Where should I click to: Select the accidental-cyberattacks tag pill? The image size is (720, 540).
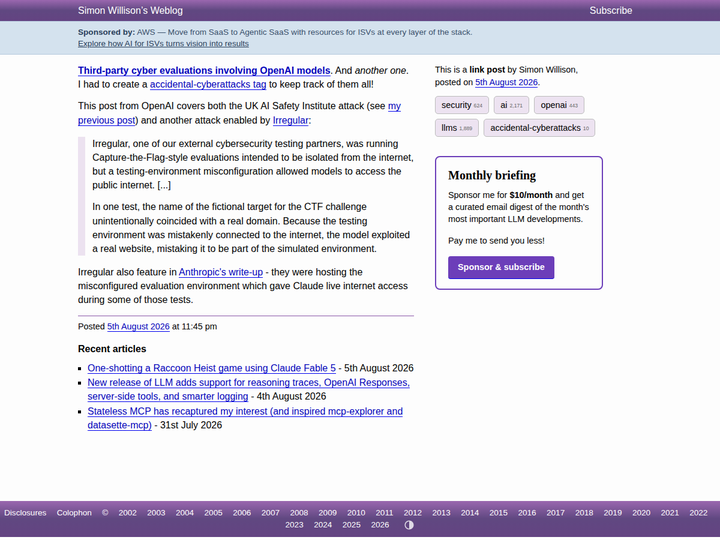[x=539, y=128]
